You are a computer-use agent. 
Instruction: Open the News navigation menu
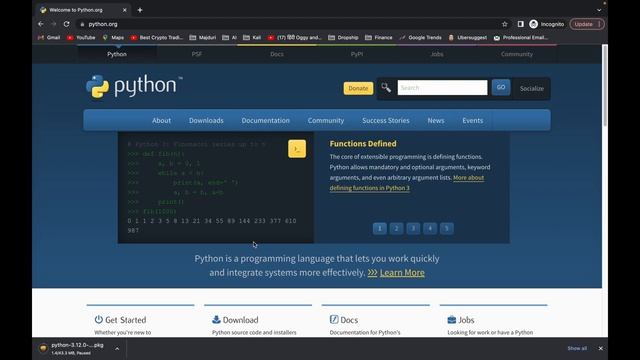[436, 120]
